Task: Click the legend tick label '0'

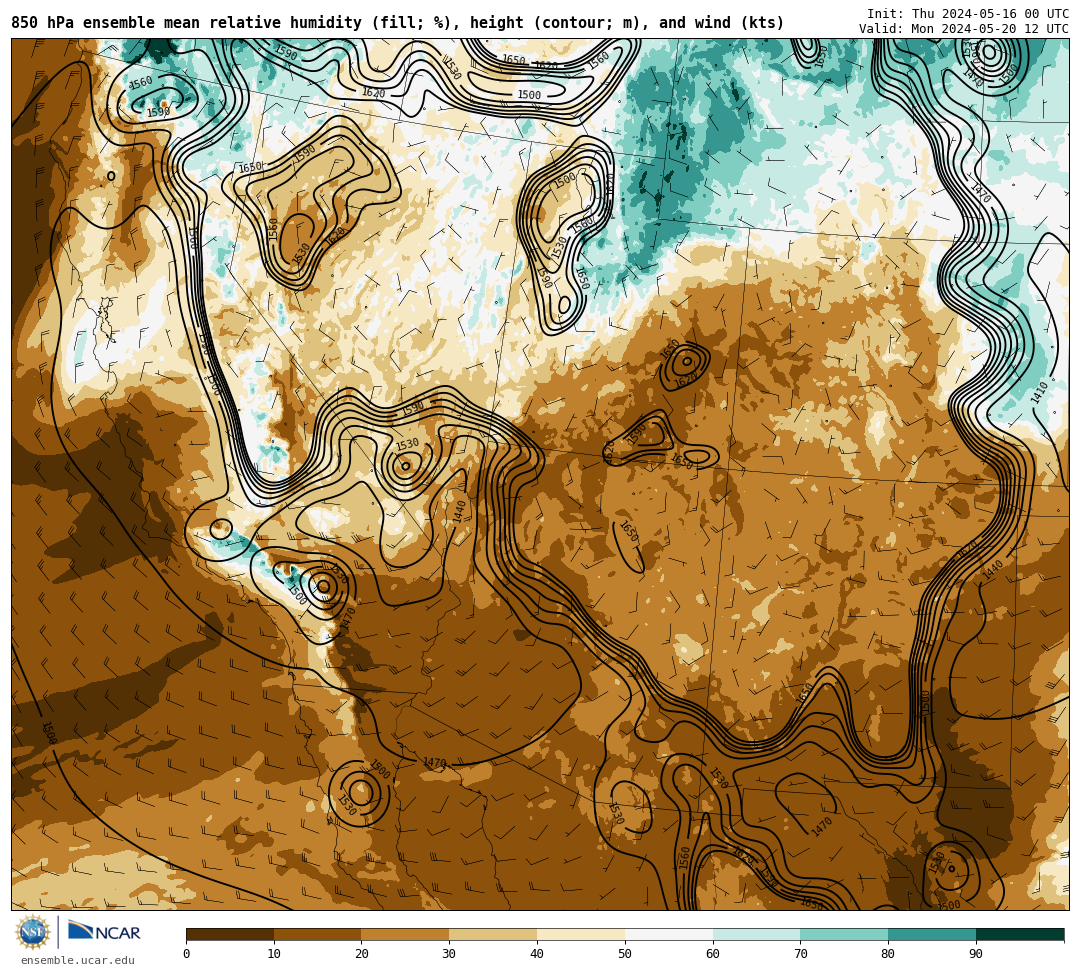Action: click(187, 954)
